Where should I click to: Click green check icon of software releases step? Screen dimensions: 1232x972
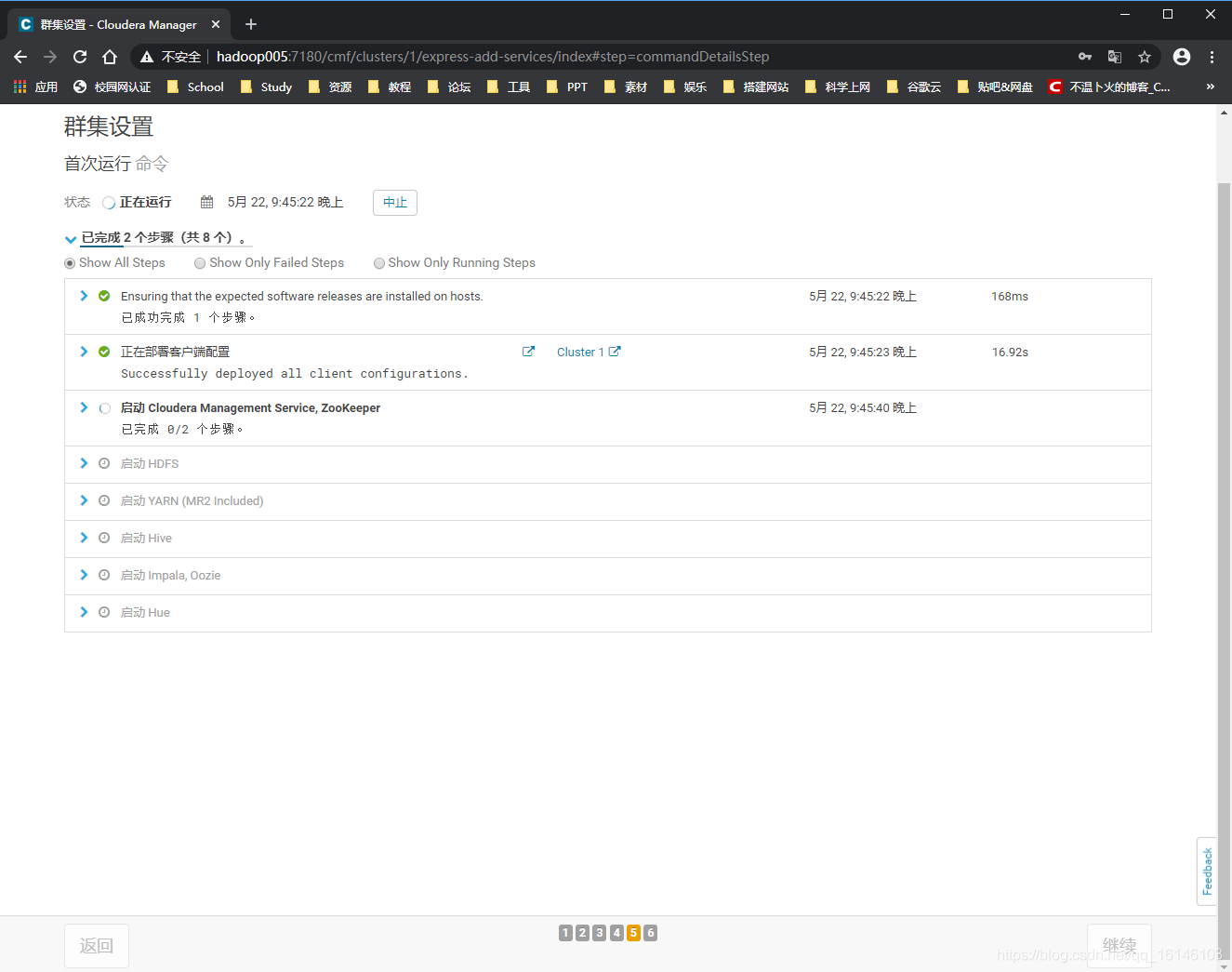[x=104, y=296]
